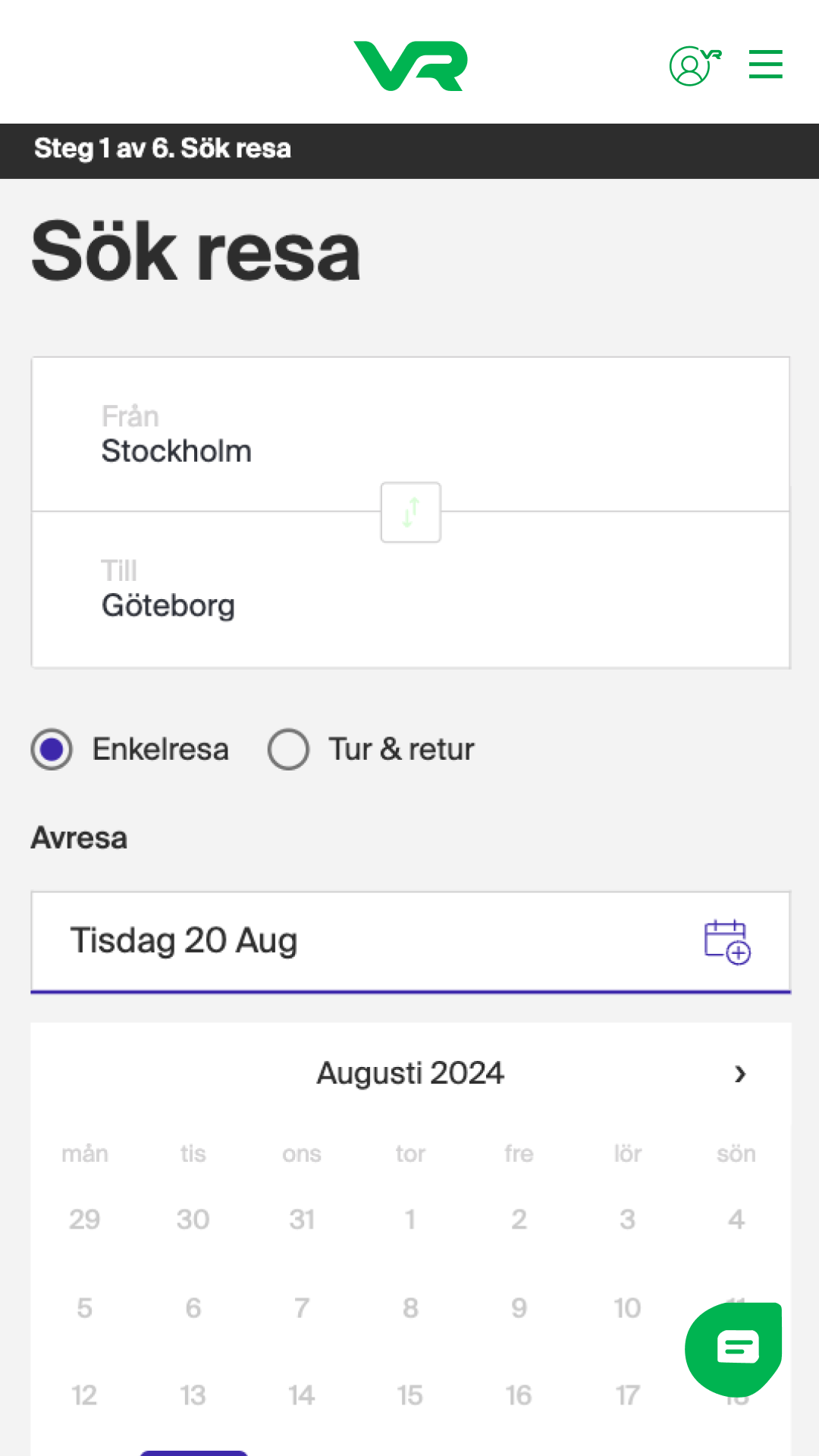
Task: Swap departure and destination stations
Action: [x=410, y=512]
